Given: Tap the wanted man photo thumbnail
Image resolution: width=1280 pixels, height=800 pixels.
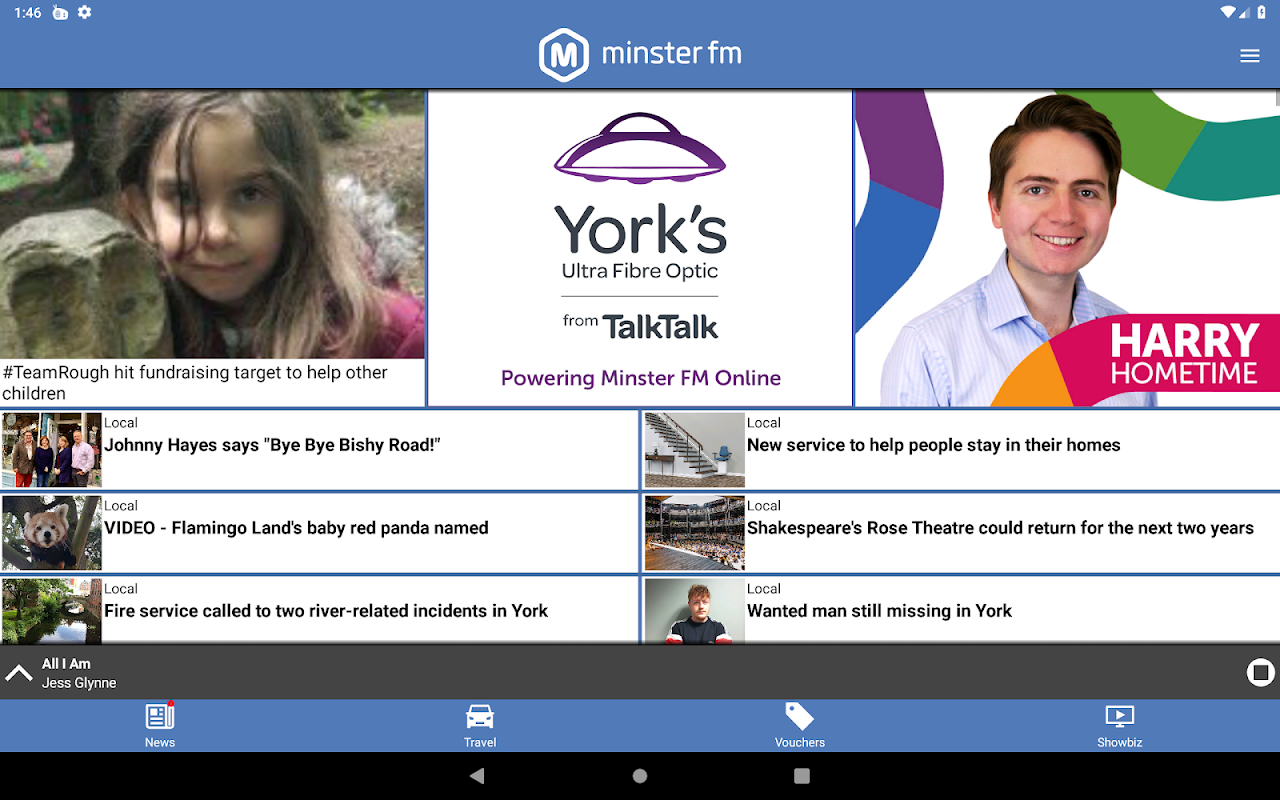Looking at the screenshot, I should click(695, 611).
